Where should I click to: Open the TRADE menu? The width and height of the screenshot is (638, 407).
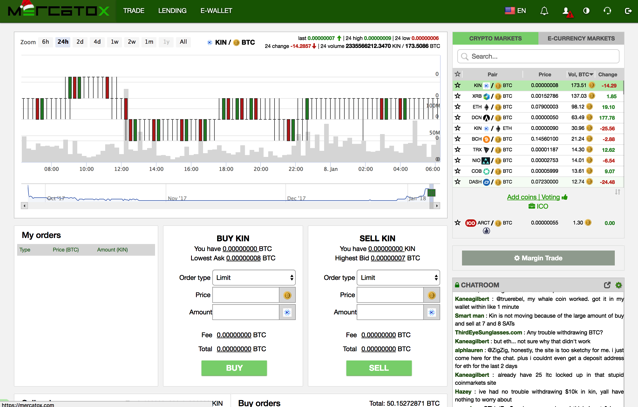[x=133, y=11]
